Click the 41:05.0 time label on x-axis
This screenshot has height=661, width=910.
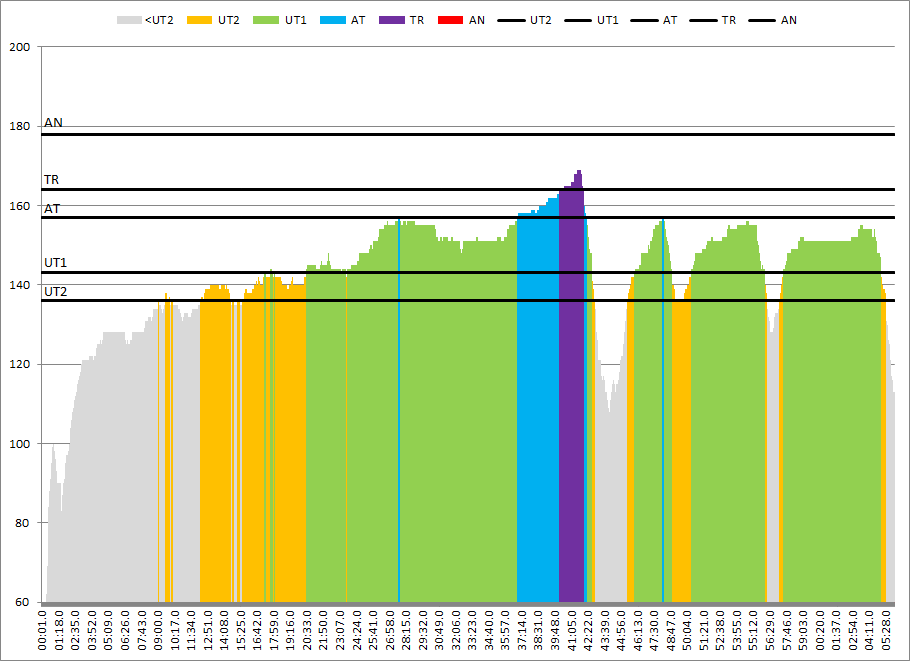(573, 630)
